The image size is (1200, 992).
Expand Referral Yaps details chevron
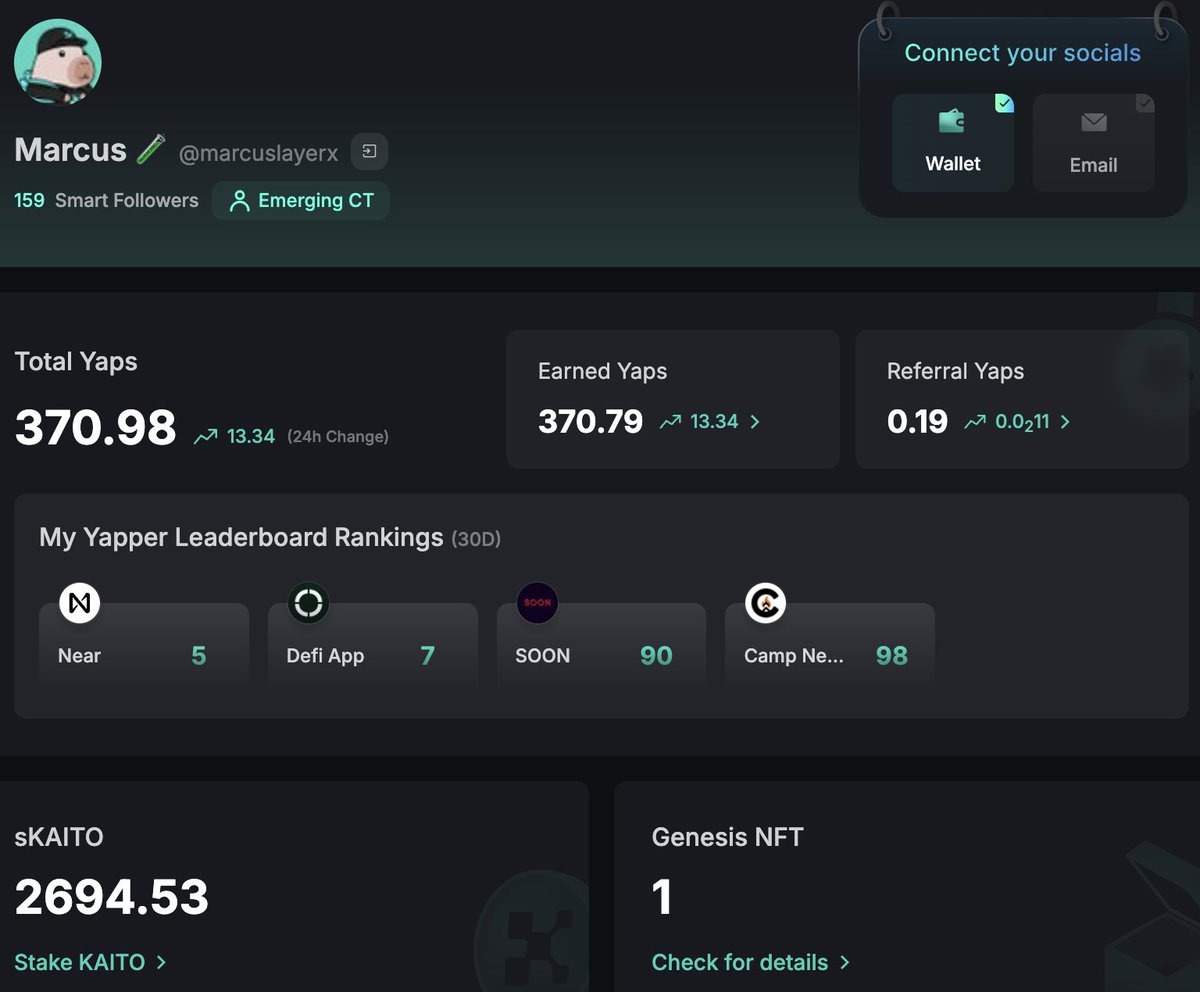point(1065,422)
